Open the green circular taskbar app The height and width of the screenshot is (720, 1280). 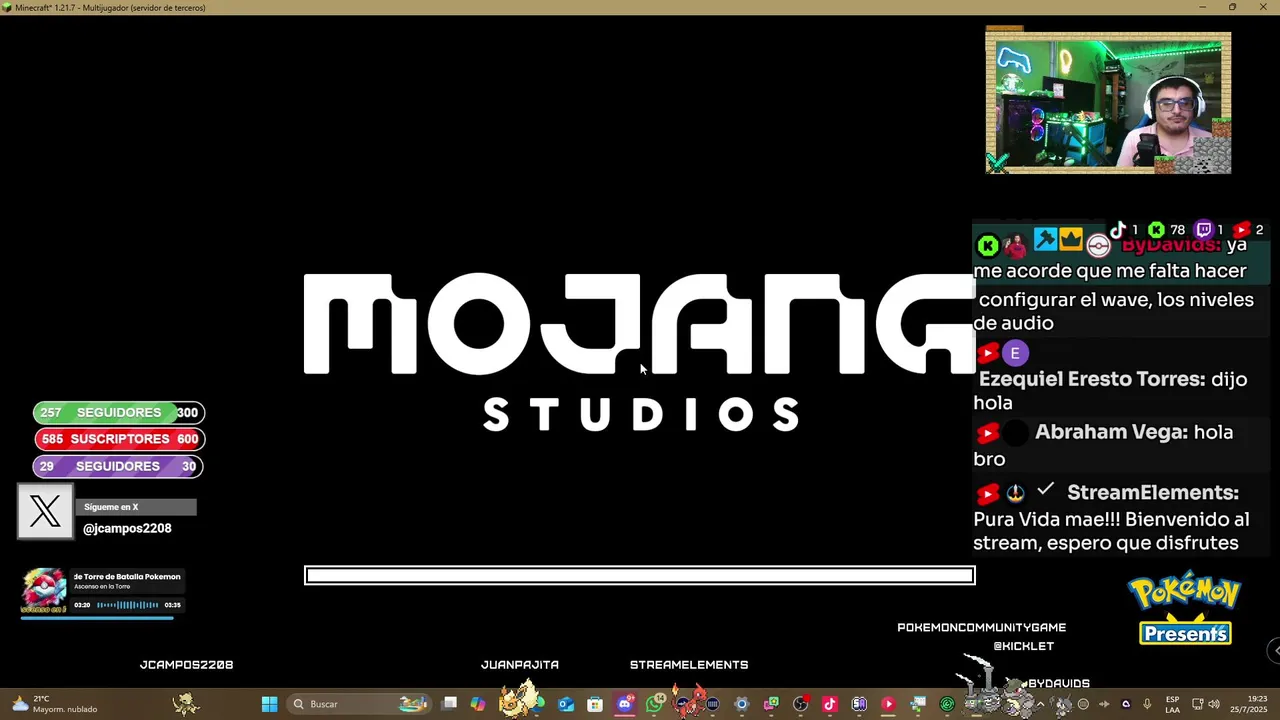[x=947, y=704]
